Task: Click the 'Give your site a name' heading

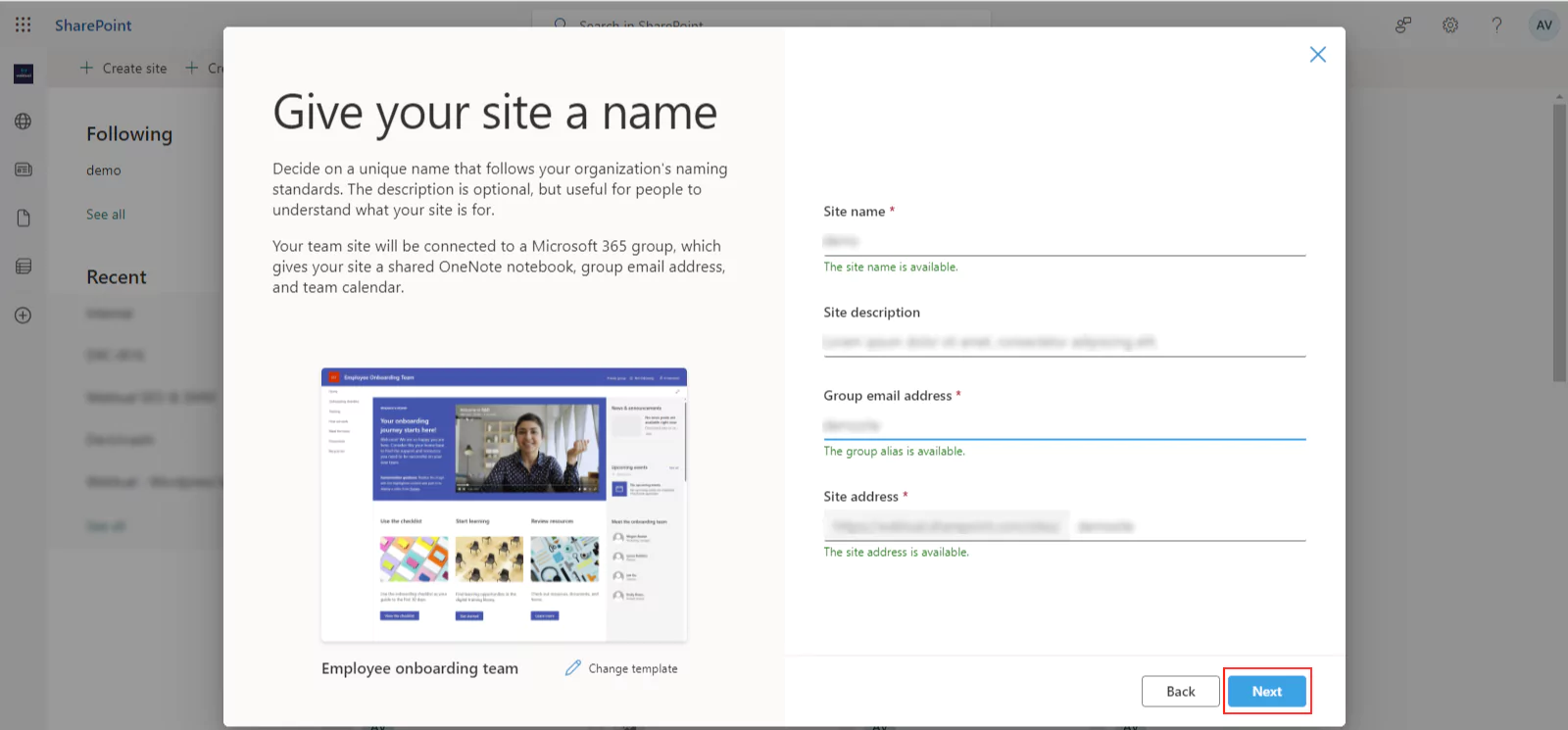Action: 495,113
